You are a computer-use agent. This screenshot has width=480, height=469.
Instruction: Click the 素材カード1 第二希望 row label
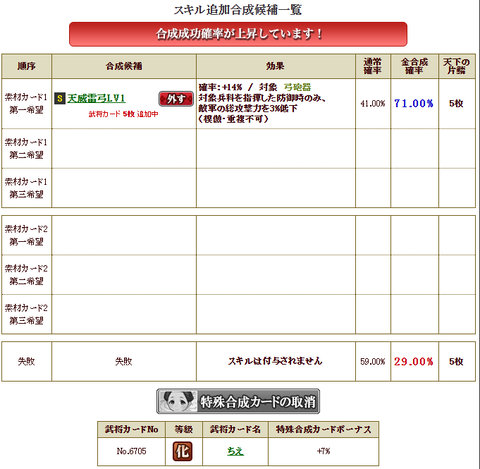point(26,148)
